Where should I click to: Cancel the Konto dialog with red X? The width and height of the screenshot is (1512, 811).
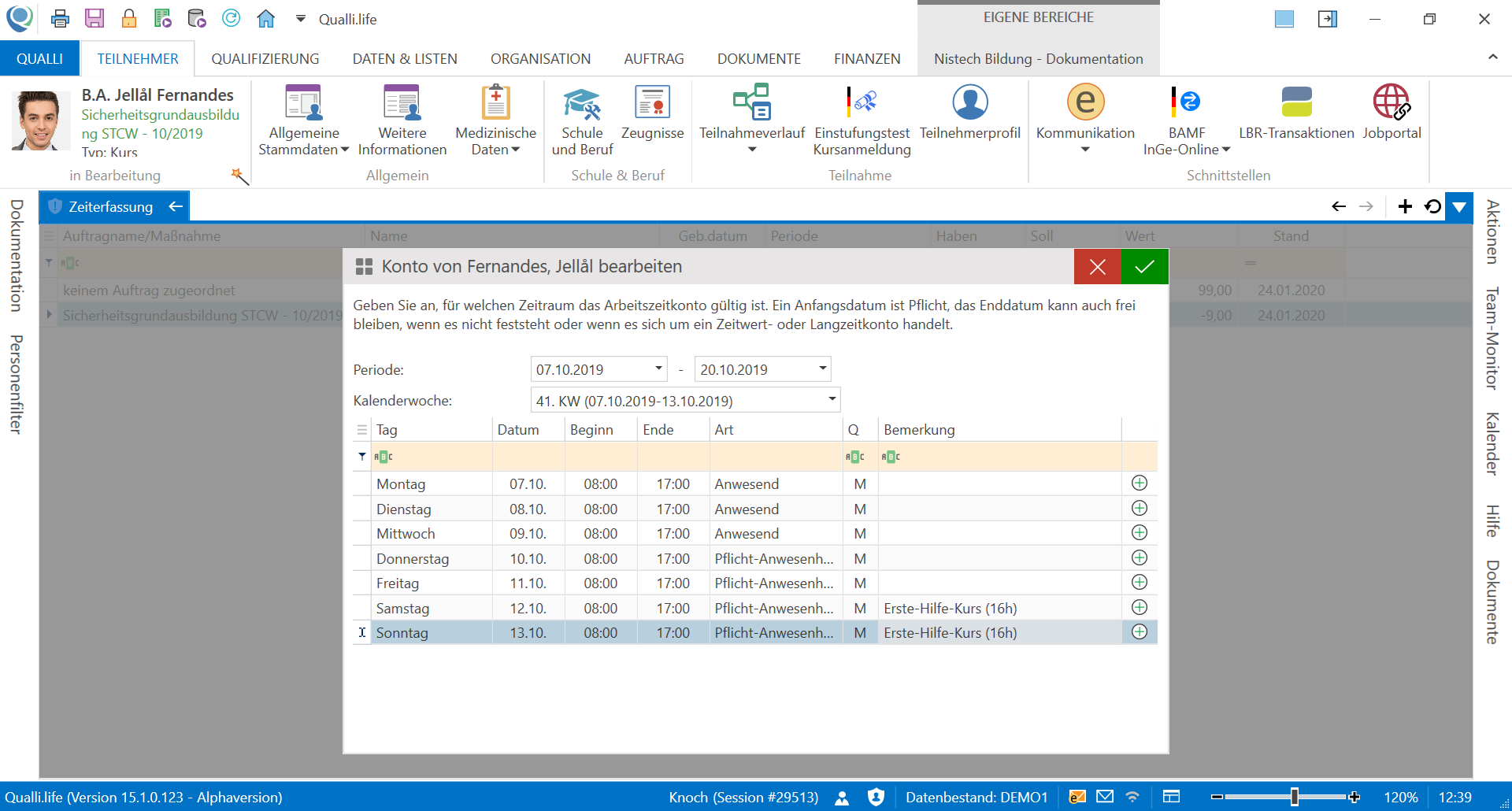click(1097, 267)
